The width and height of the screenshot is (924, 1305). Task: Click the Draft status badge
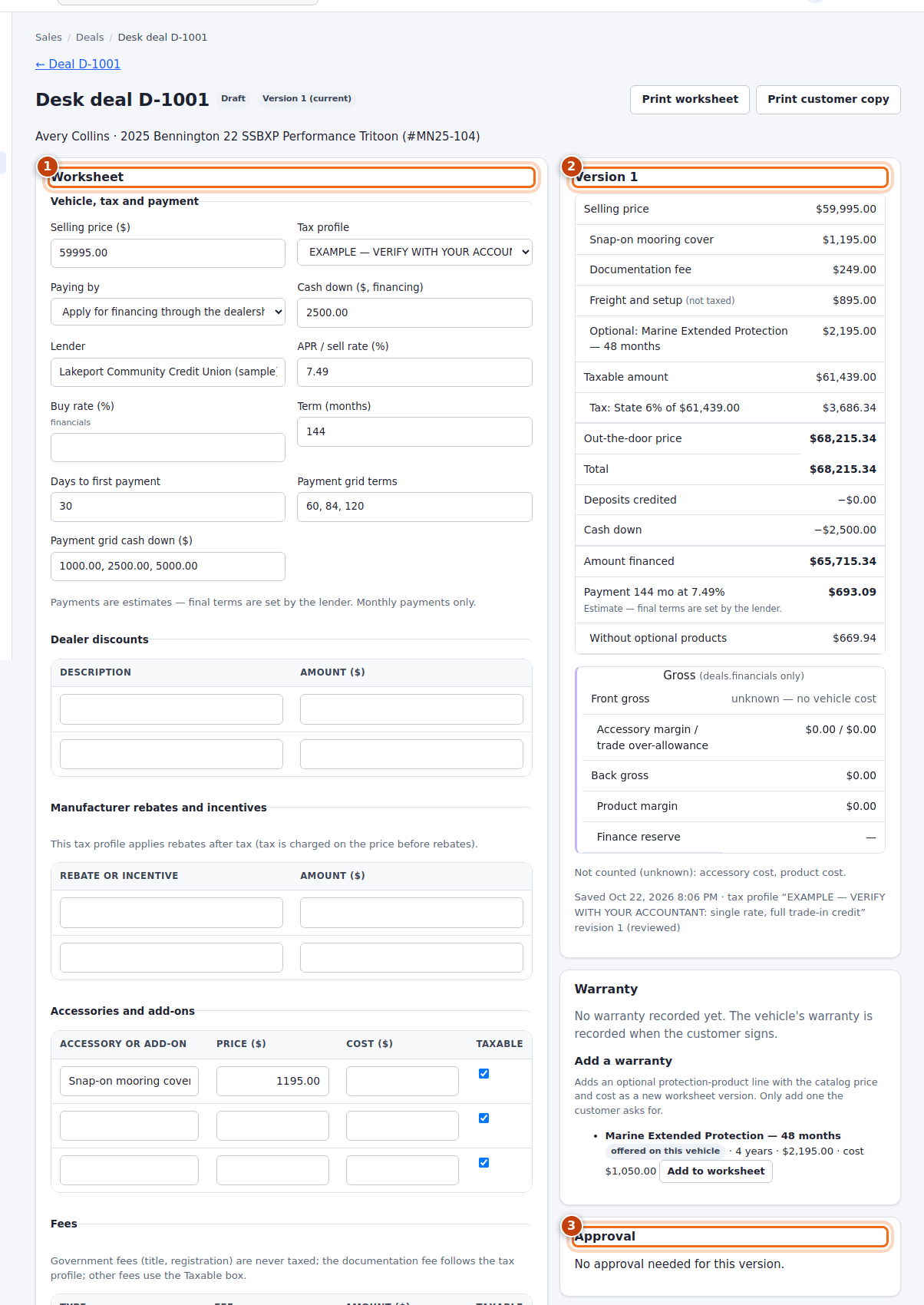tap(233, 99)
